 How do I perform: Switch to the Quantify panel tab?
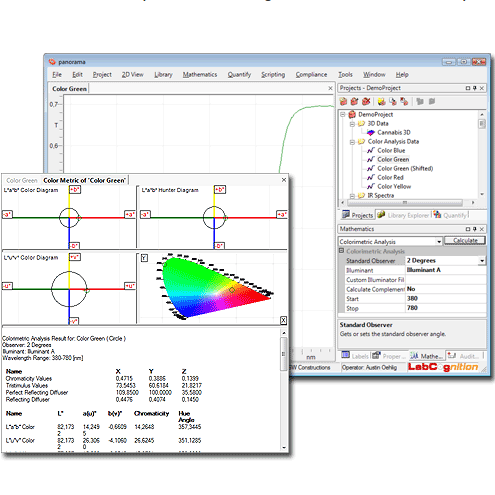[x=450, y=215]
